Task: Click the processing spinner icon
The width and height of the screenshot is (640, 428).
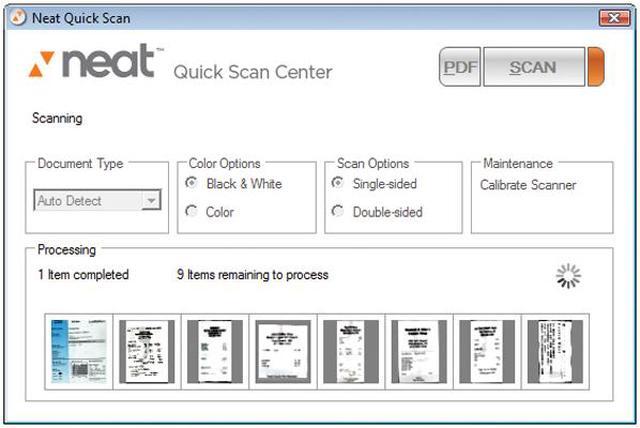Action: click(568, 276)
